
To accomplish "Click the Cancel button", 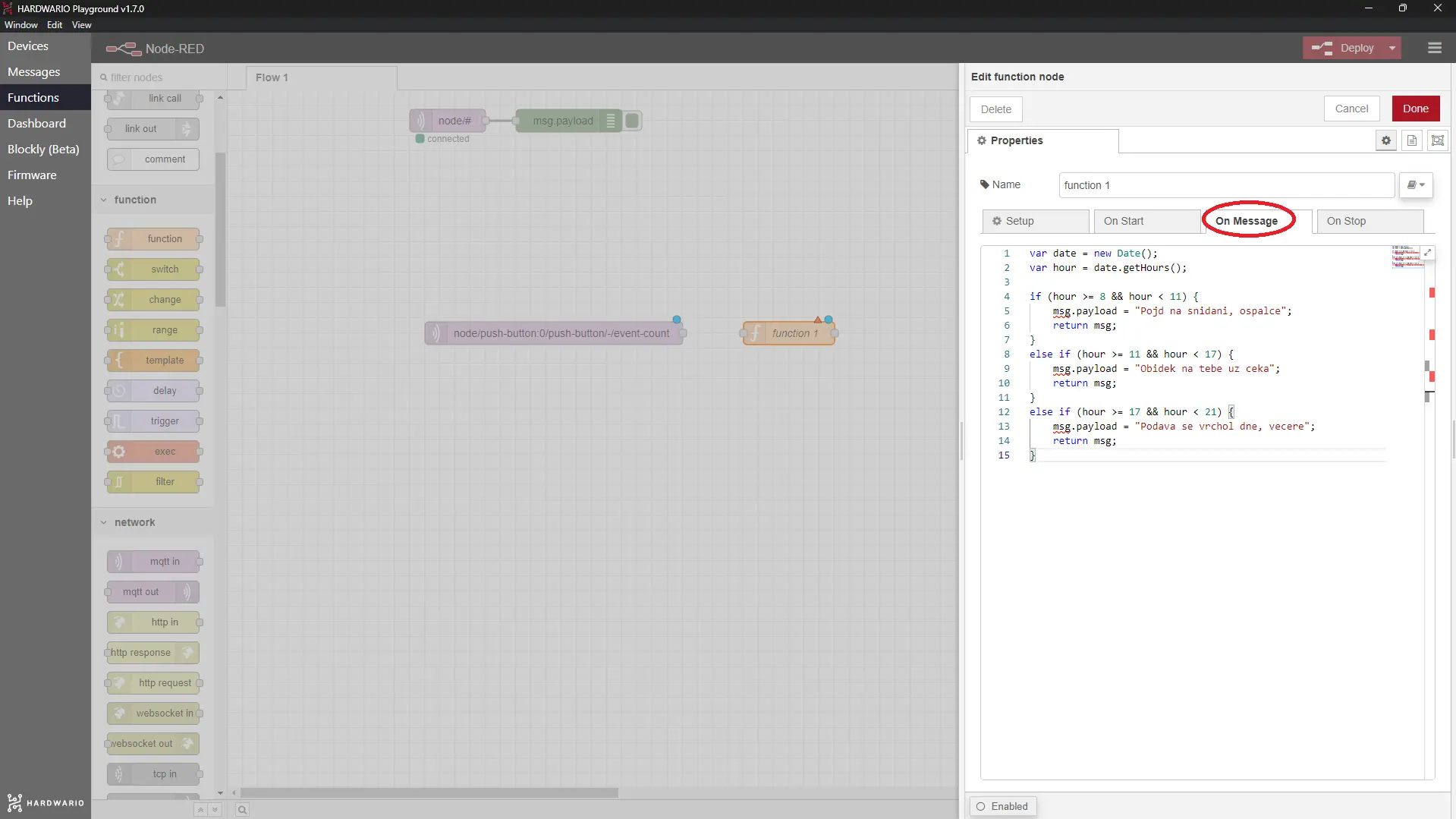I will click(1351, 109).
